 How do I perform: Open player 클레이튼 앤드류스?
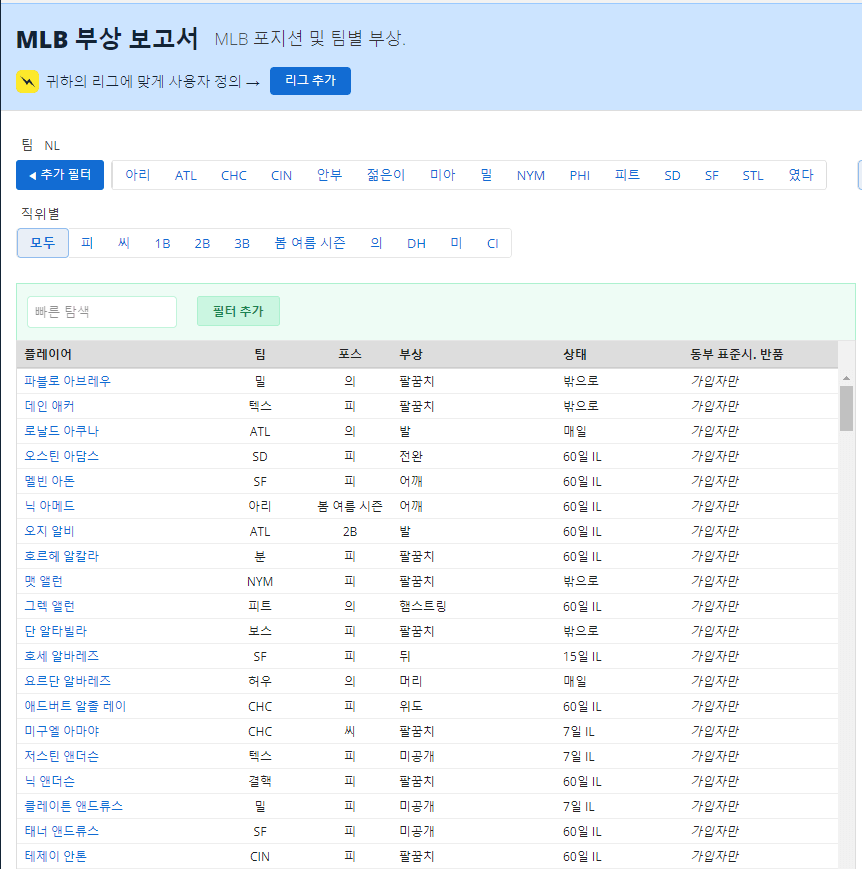(74, 806)
